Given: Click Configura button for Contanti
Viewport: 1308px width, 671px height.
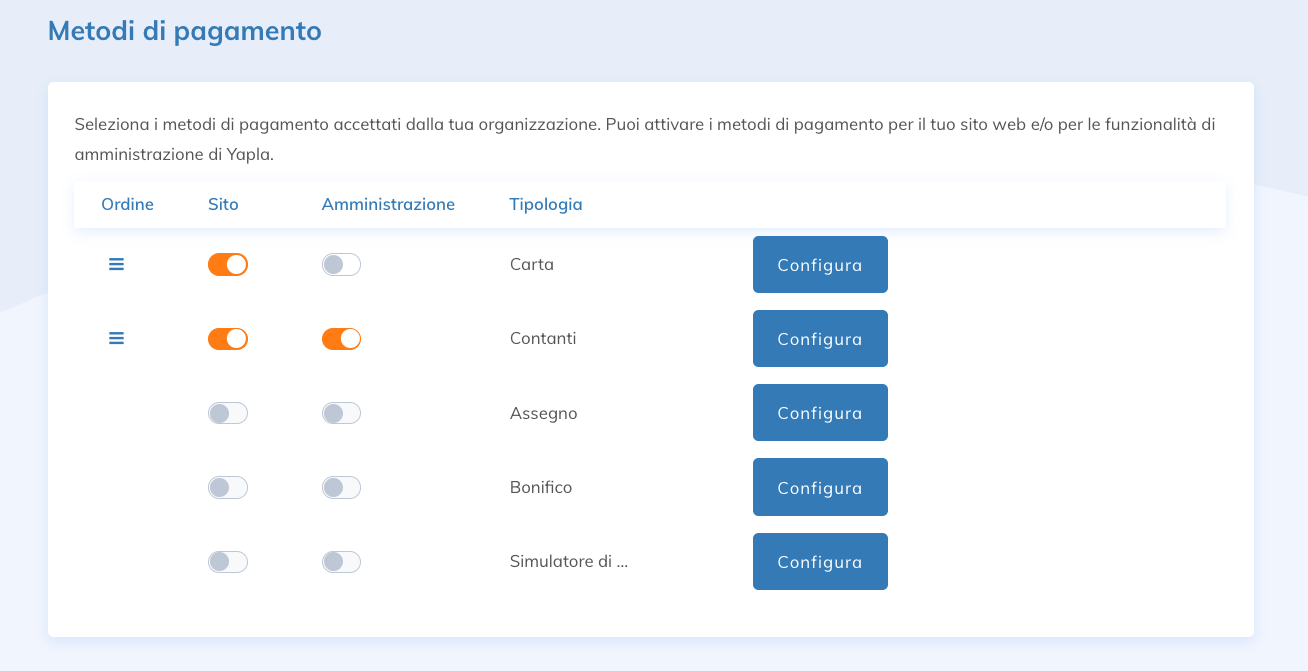Looking at the screenshot, I should (820, 339).
